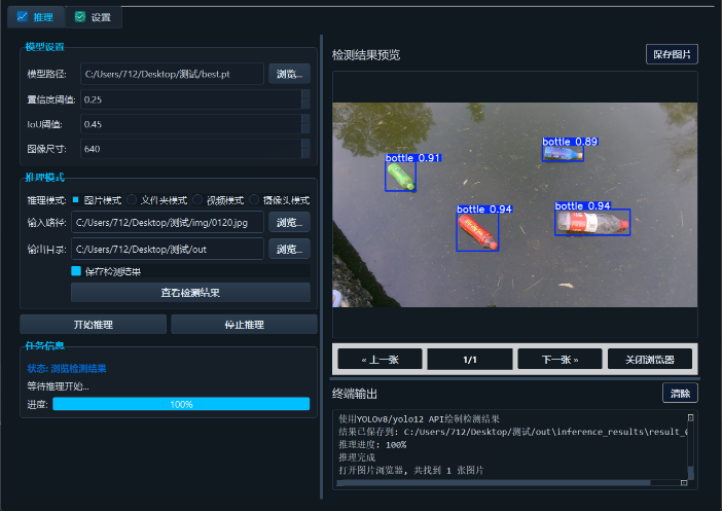Viewport: 722px width, 511px height.
Task: Click the 100% progress bar
Action: 181,404
